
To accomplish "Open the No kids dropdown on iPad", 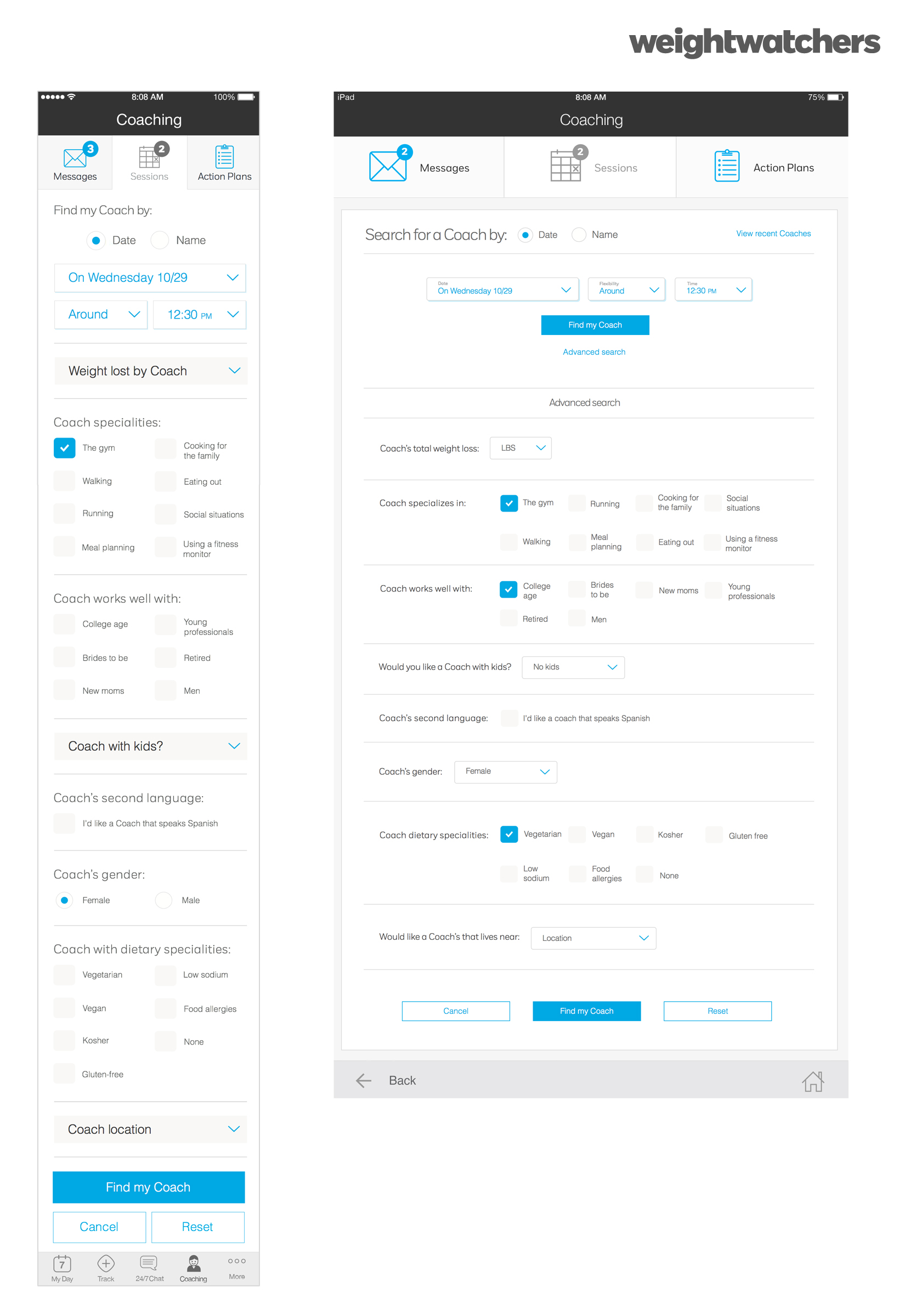I will coord(573,667).
